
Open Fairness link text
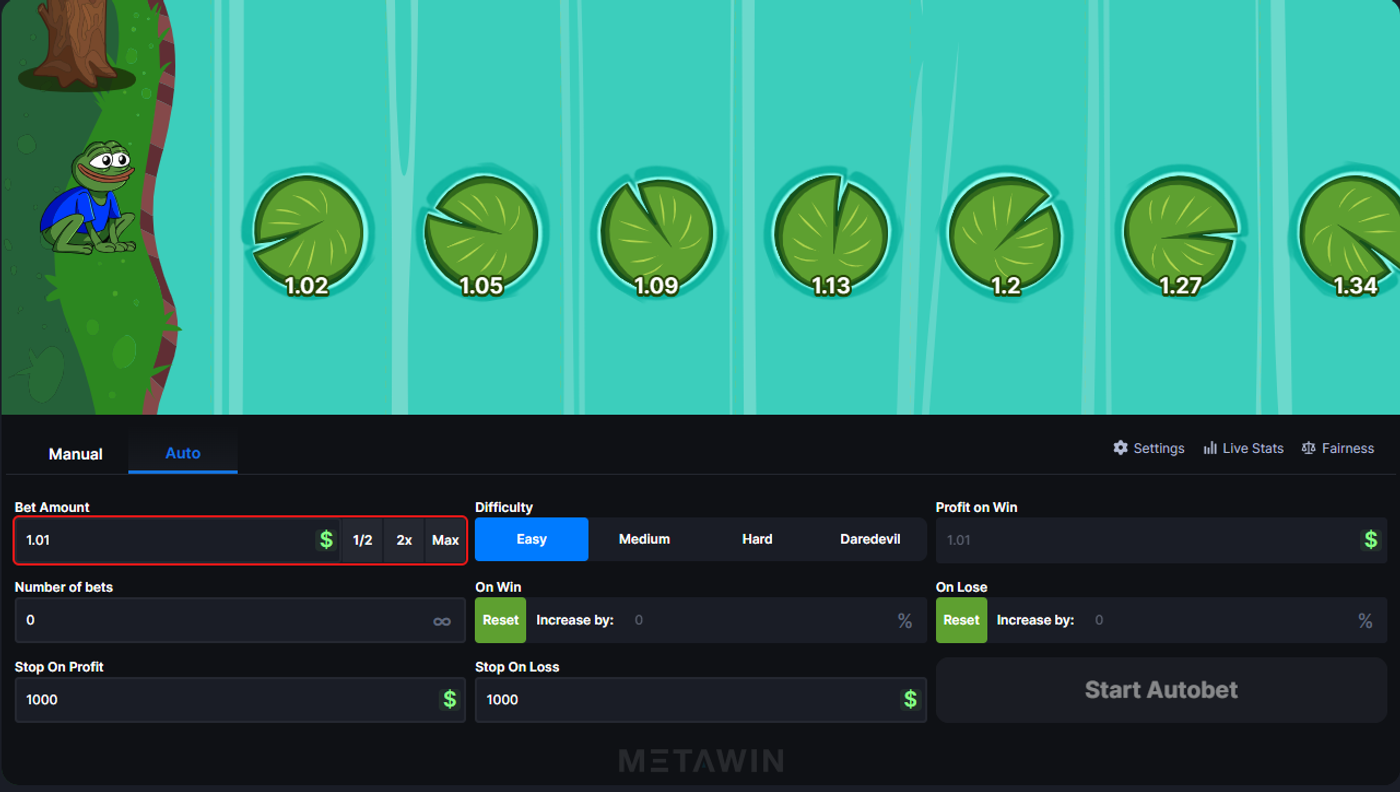pyautogui.click(x=1348, y=448)
